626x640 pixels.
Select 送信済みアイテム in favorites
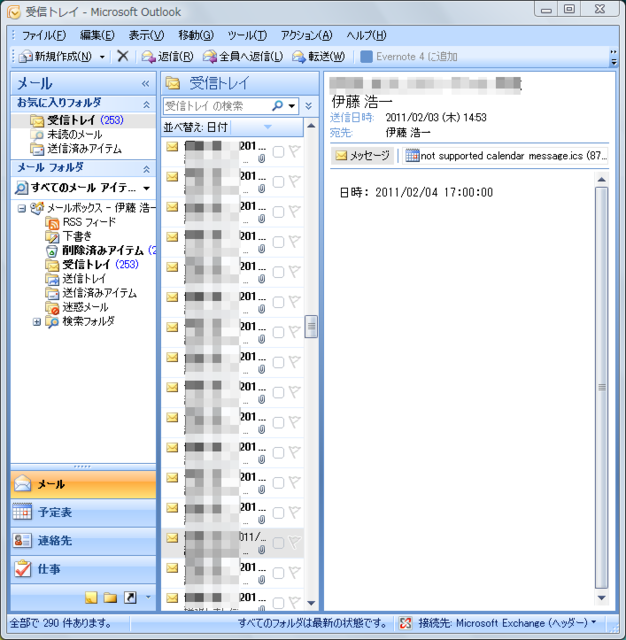tap(75, 149)
